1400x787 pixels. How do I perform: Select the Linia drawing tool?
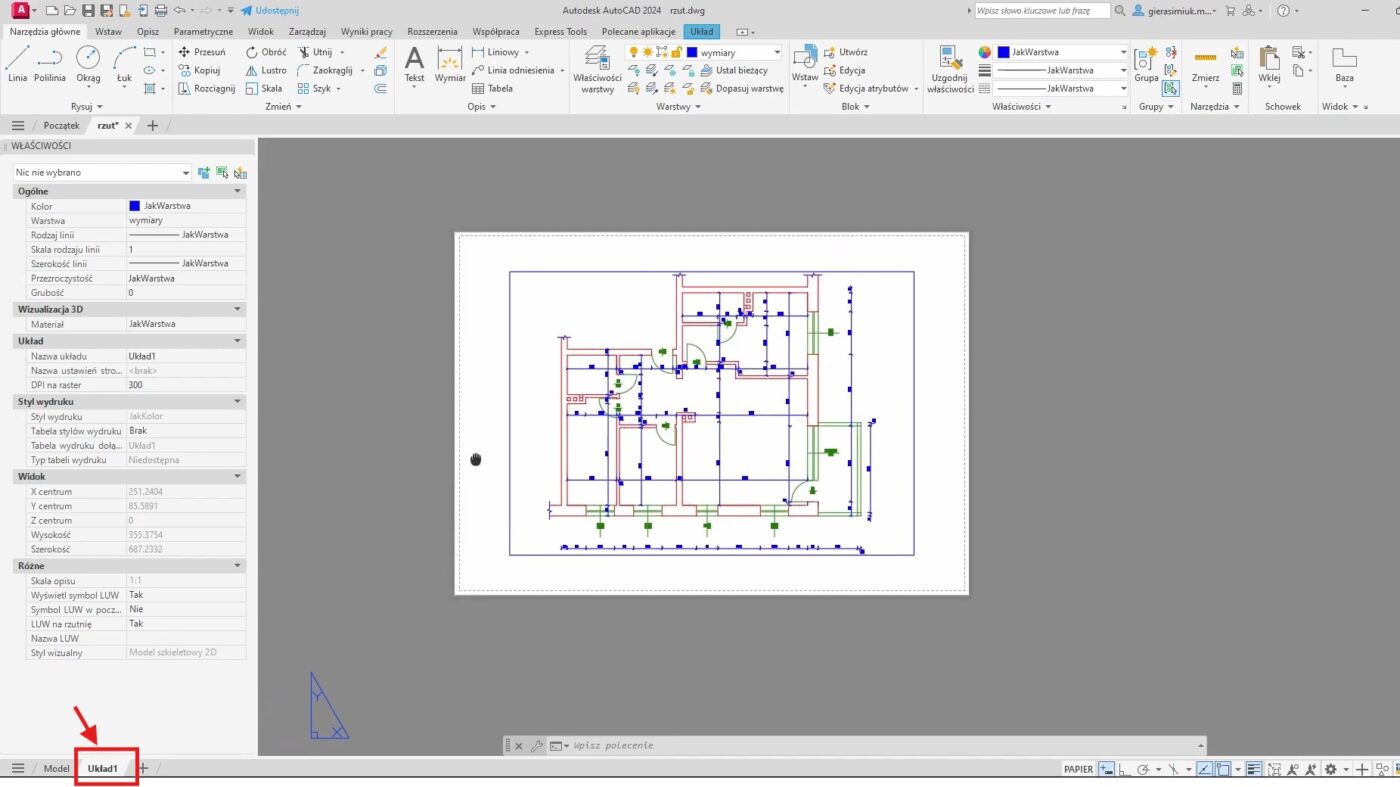click(x=17, y=63)
